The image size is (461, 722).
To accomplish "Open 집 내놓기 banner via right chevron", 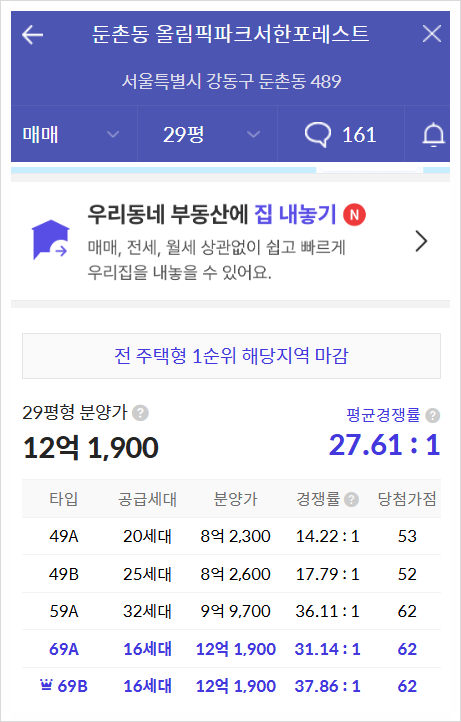I will click(421, 241).
